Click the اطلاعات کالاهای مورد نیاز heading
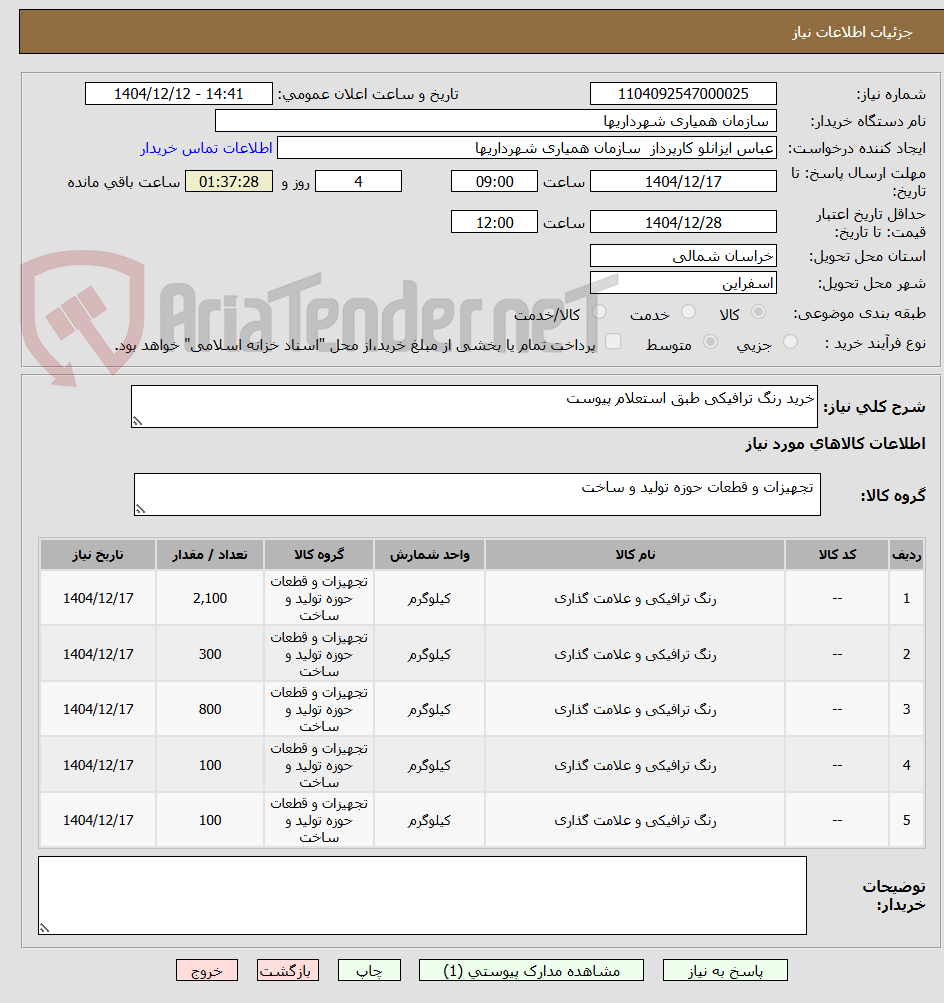 pyautogui.click(x=835, y=443)
